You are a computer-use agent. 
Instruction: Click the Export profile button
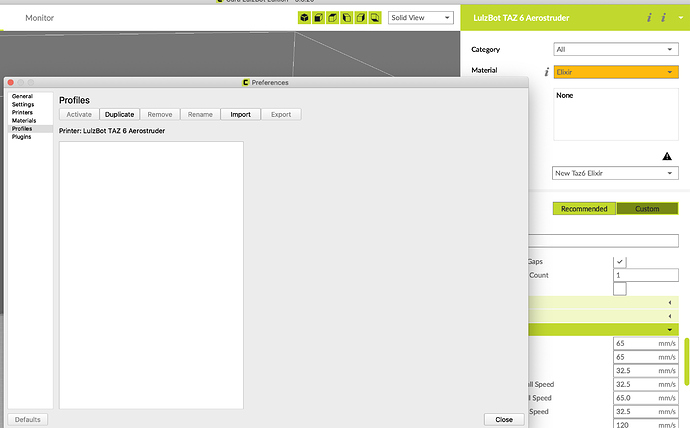[281, 114]
